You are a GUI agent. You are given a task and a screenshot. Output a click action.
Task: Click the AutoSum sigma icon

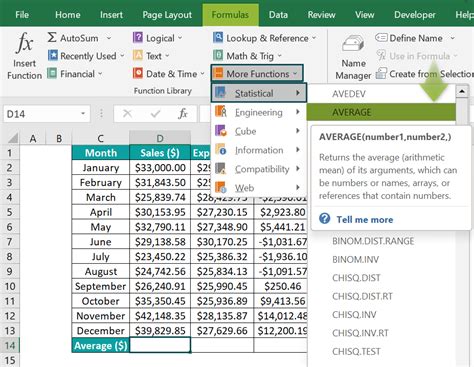click(52, 38)
